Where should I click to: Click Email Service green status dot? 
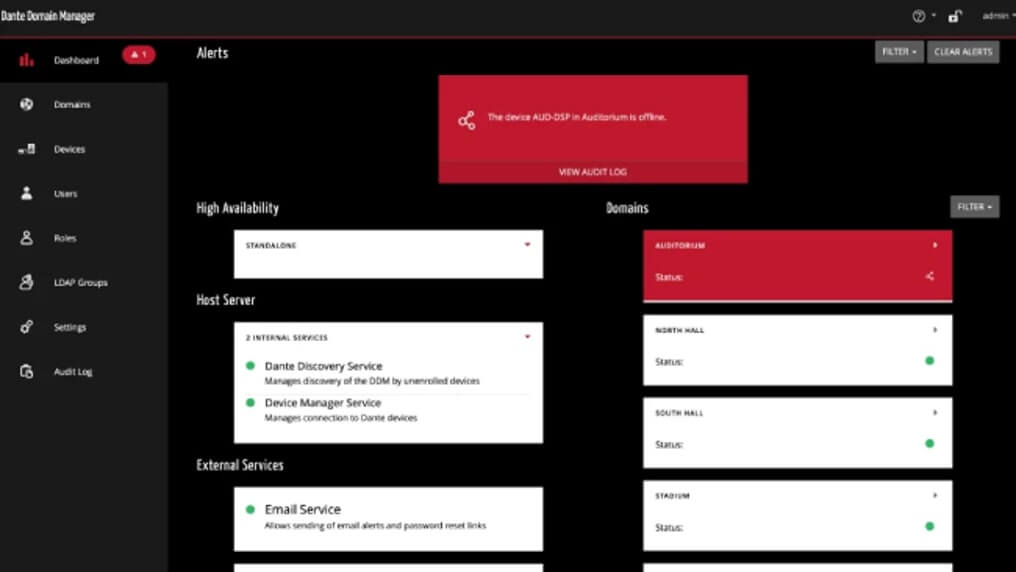(250, 509)
